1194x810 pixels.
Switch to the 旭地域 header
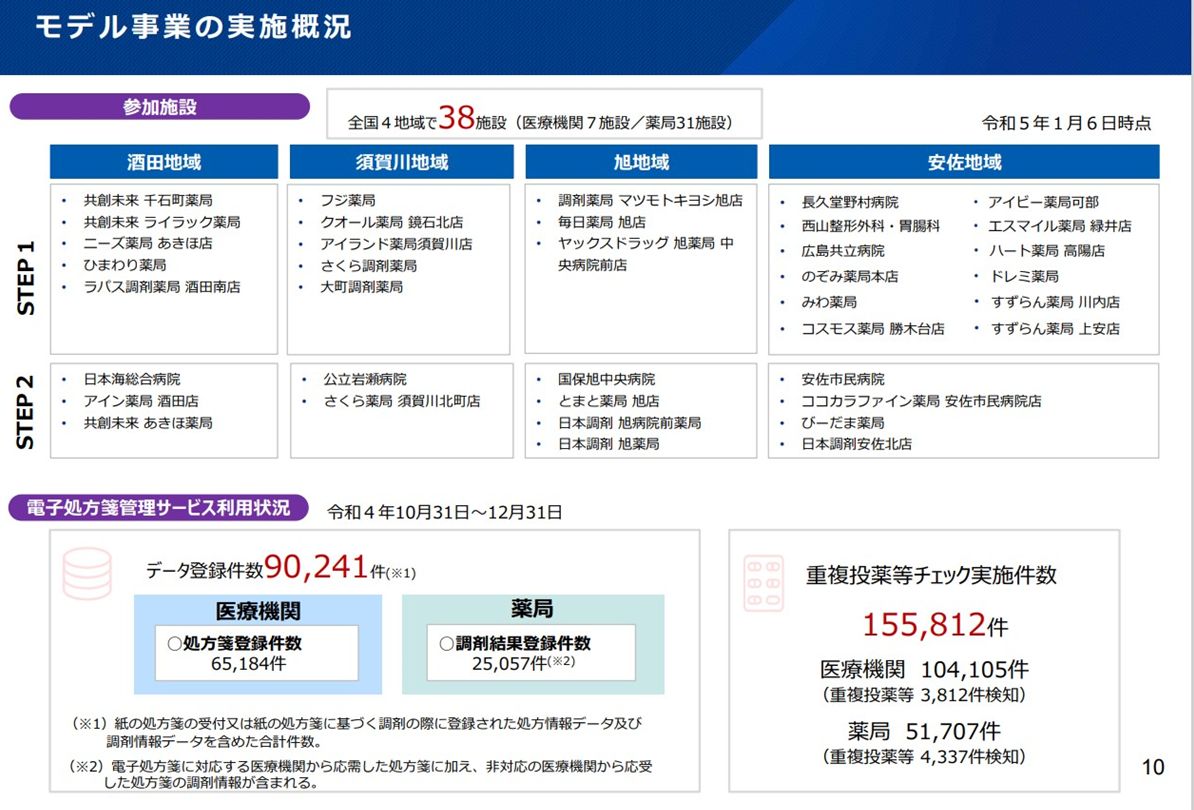click(x=641, y=162)
